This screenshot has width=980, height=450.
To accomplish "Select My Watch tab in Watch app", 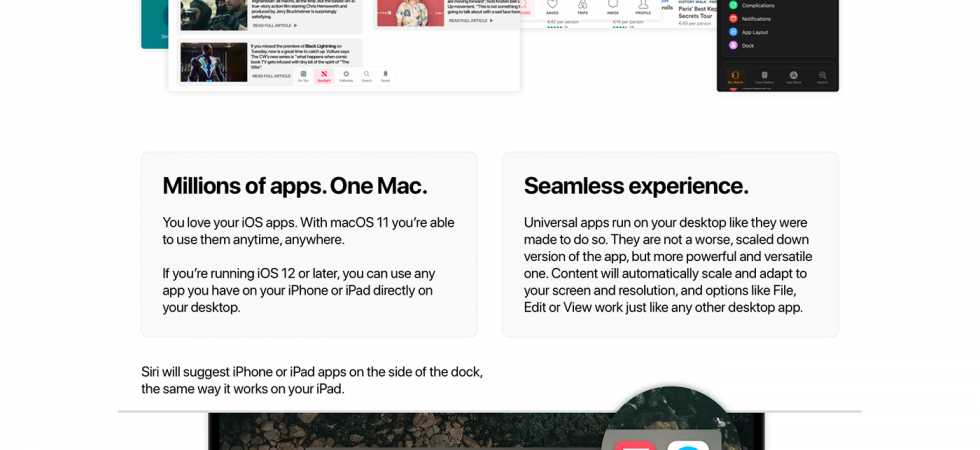I will click(735, 78).
